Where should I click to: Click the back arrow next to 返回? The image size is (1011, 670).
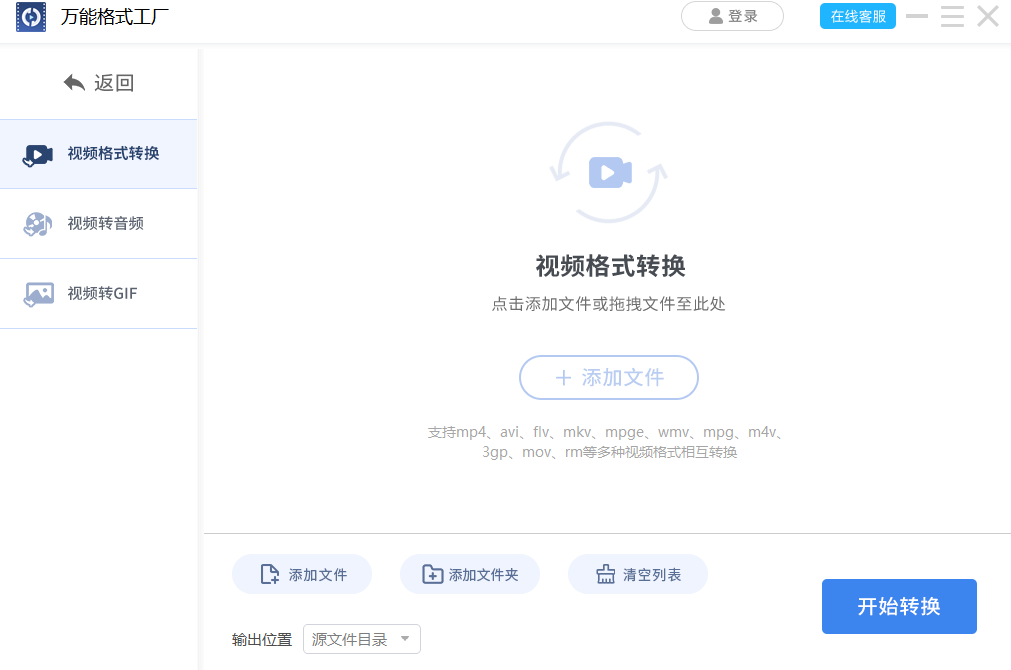74,82
